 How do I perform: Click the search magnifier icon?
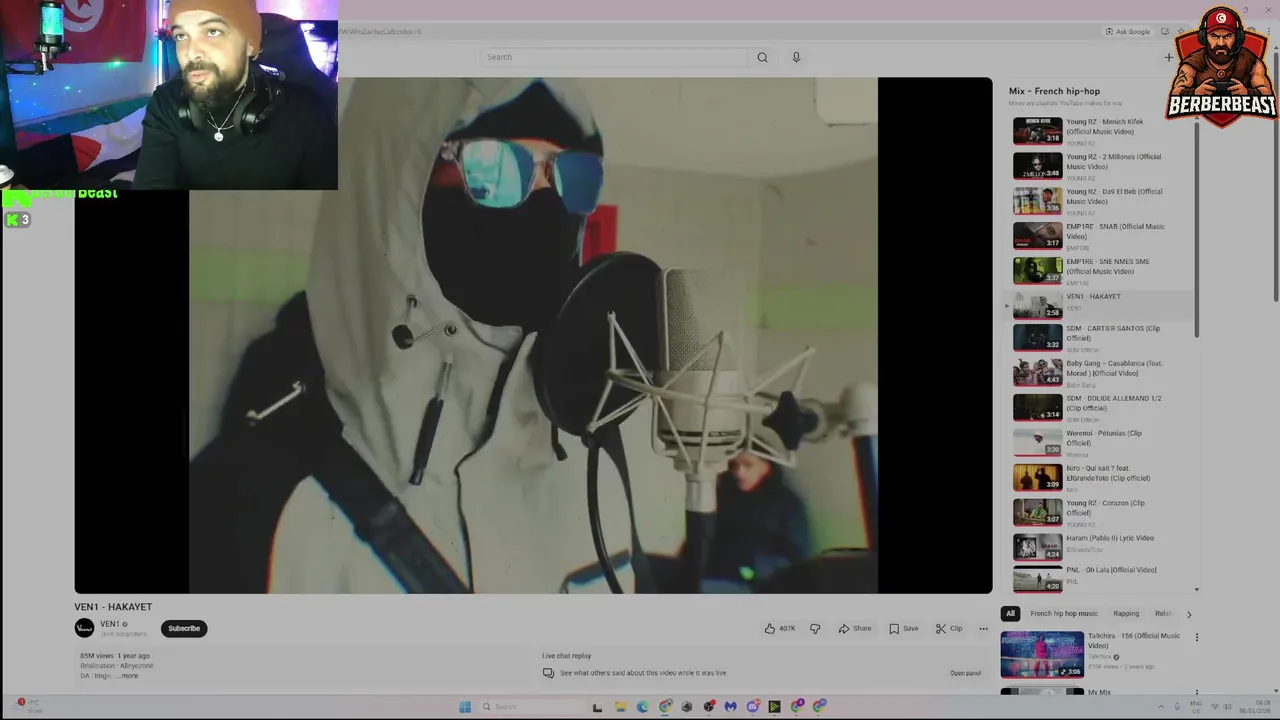762,57
